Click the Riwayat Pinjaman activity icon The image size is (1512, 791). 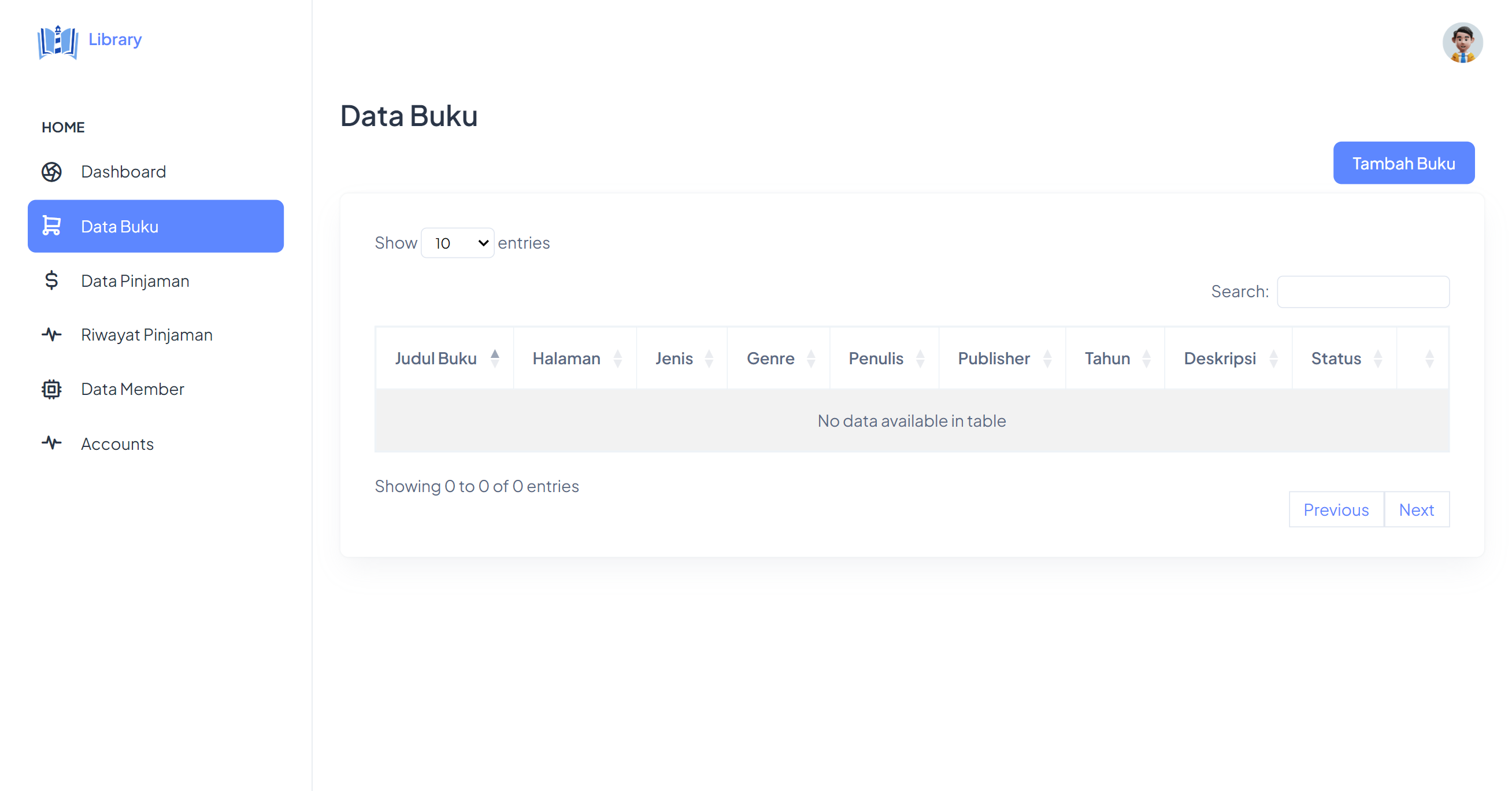click(51, 334)
